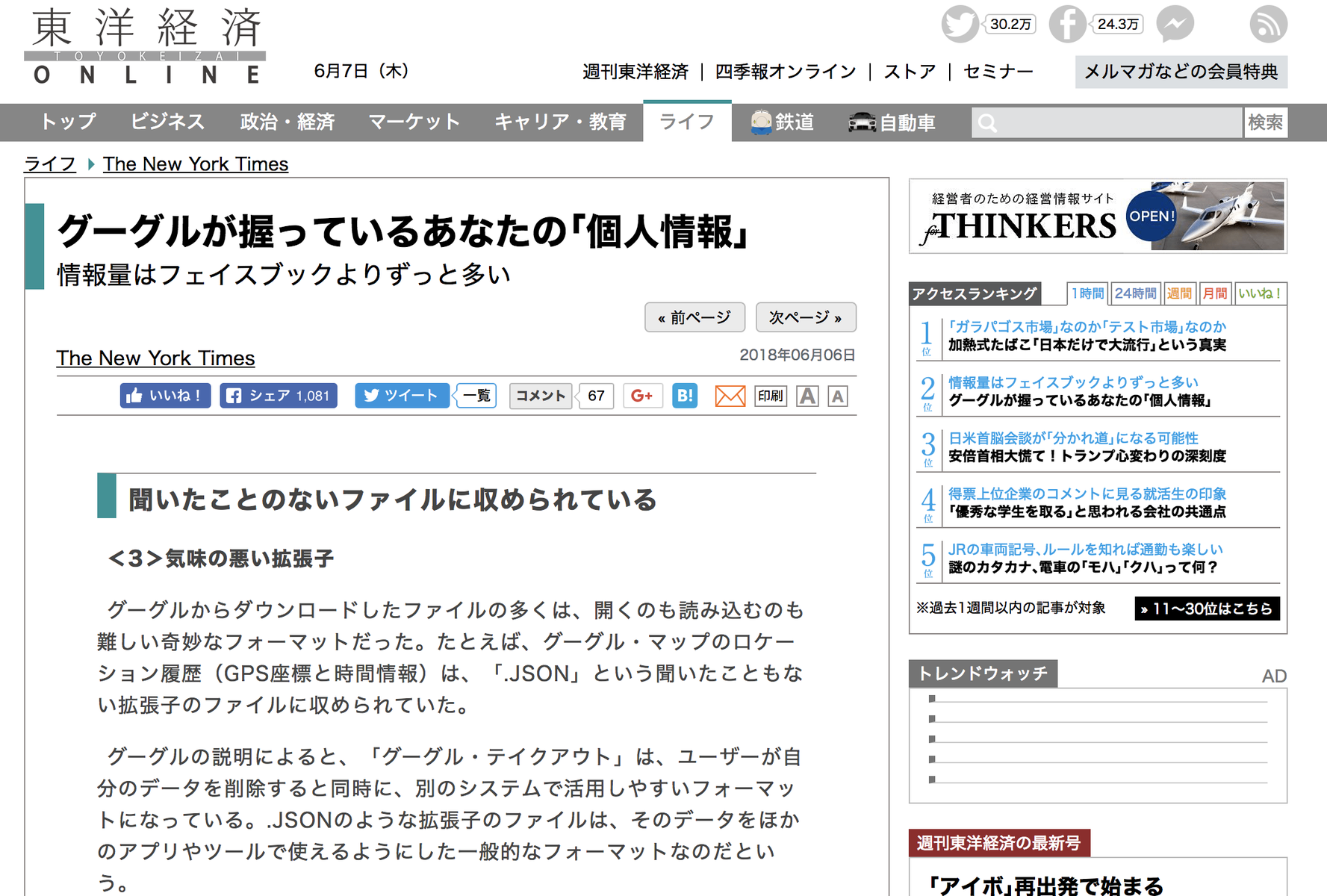Image resolution: width=1327 pixels, height=896 pixels.
Task: Open the tweet 一覧 list
Action: (x=476, y=396)
